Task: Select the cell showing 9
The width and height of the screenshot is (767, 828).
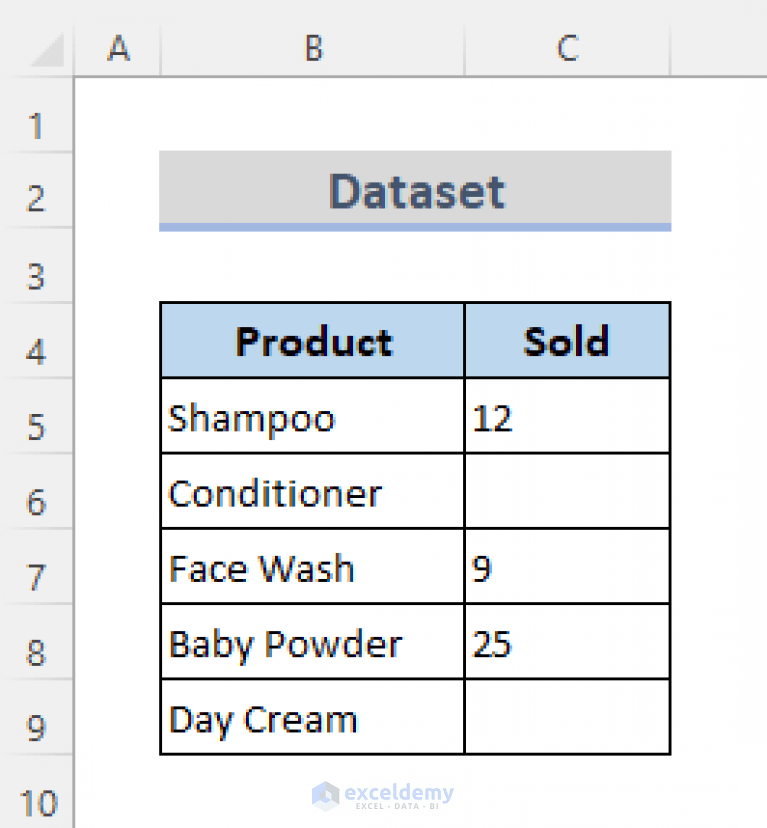Action: (x=566, y=568)
